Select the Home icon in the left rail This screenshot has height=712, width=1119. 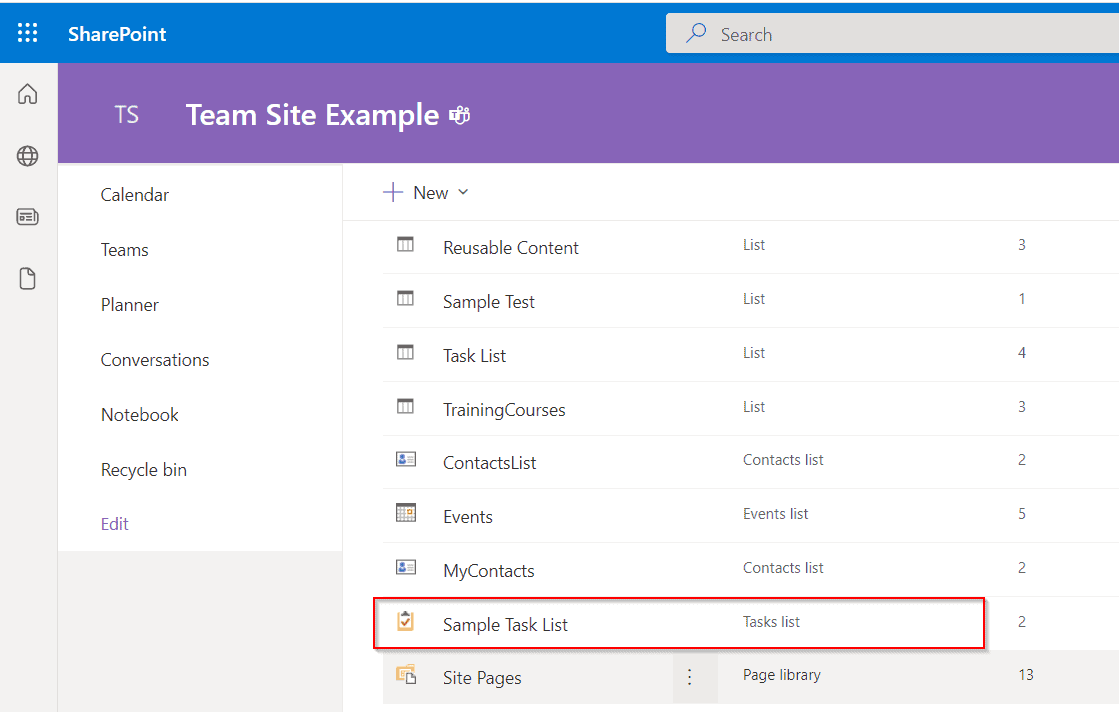(27, 93)
